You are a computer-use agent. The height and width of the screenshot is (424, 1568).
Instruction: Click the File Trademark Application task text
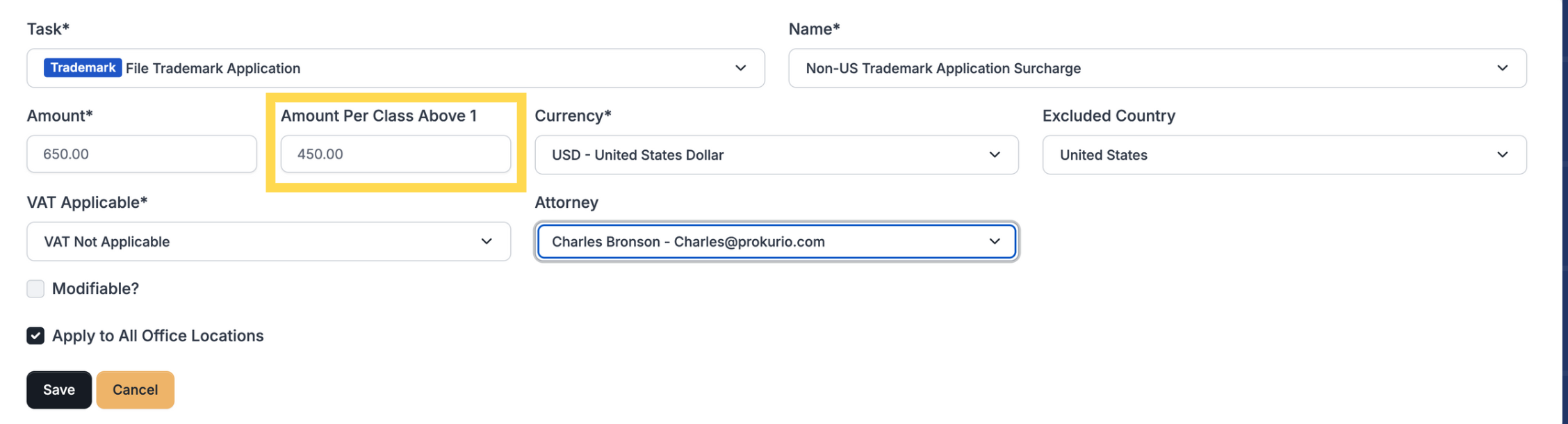click(x=213, y=68)
